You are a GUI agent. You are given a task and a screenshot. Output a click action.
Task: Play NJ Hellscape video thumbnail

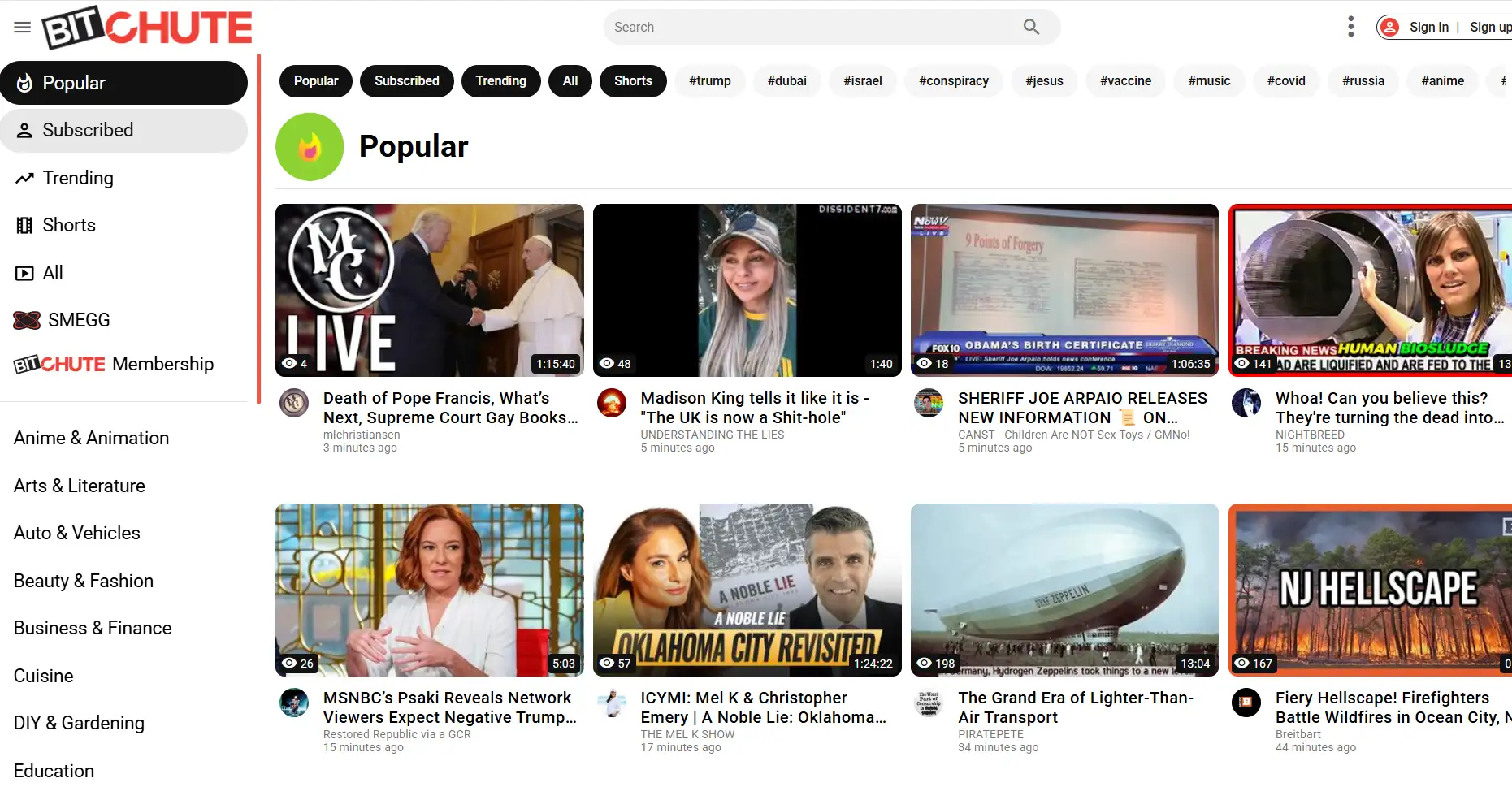[x=1371, y=590]
